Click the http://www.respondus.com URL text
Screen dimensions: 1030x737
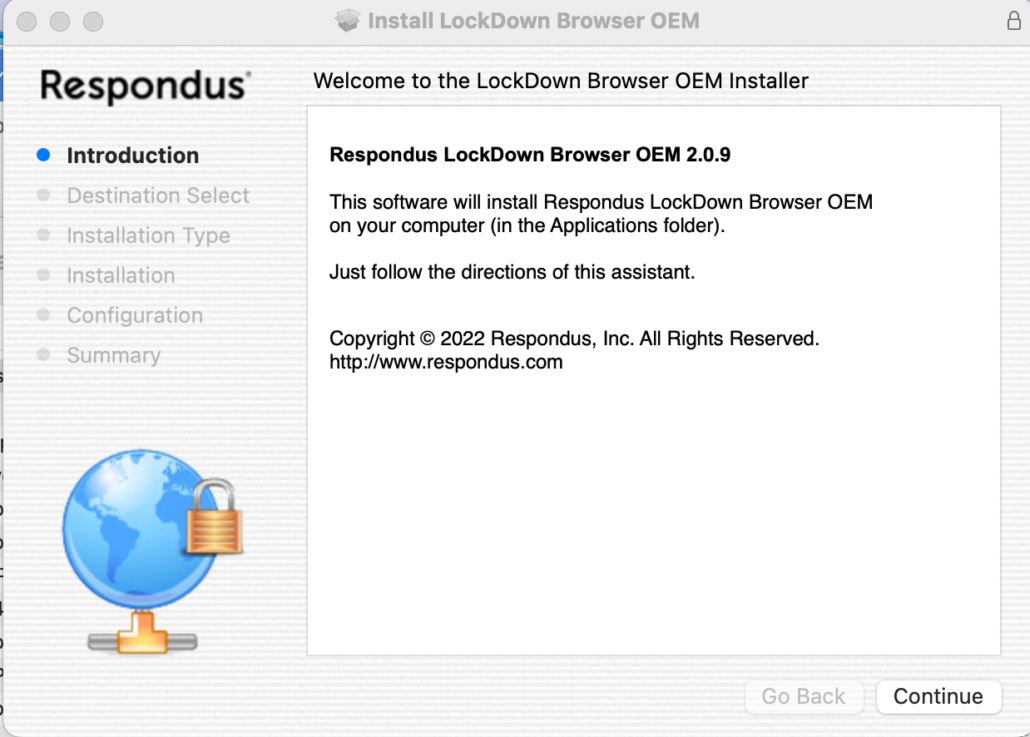point(446,362)
